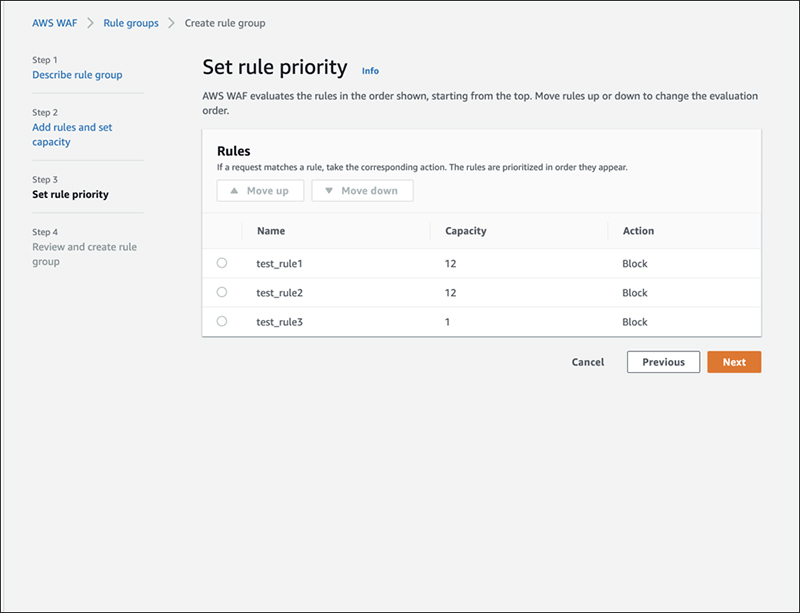
Task: Go to Describe rule group step
Action: click(x=77, y=75)
